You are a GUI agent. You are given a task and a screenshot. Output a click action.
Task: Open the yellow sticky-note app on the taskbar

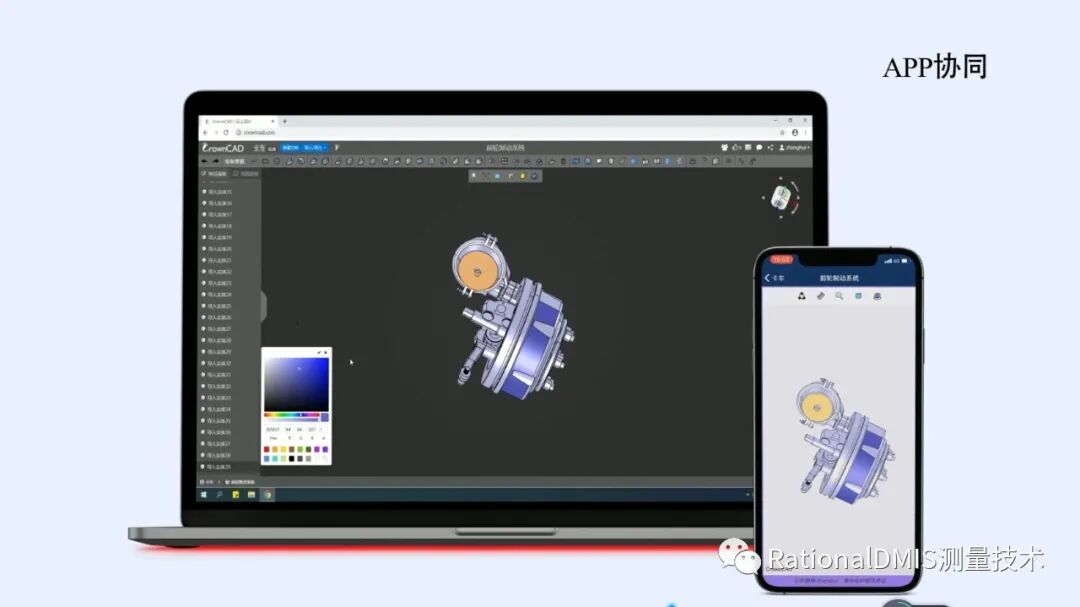coord(236,495)
